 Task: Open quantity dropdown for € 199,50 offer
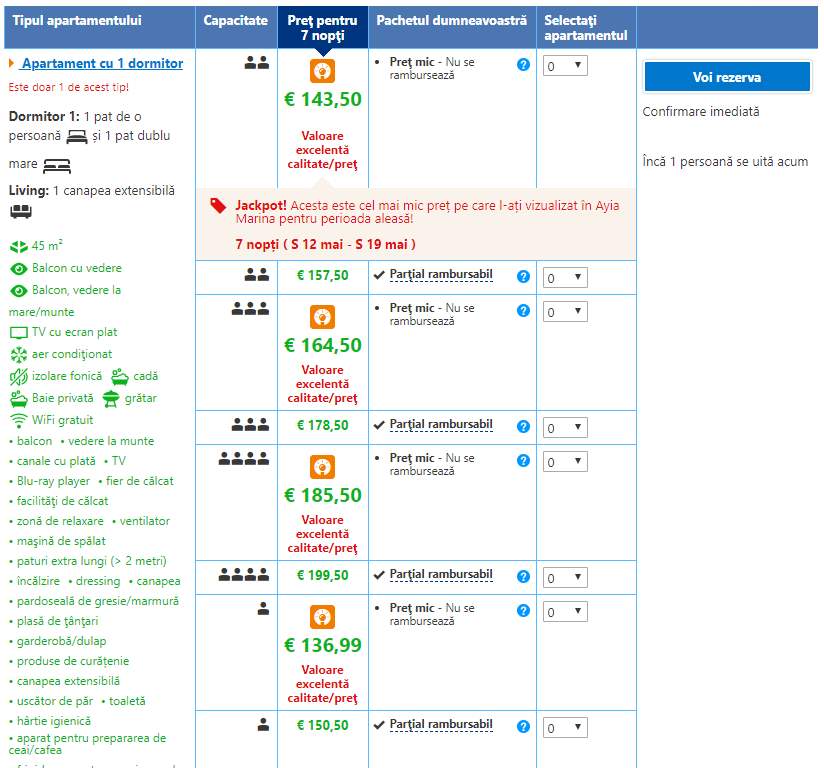tap(565, 578)
